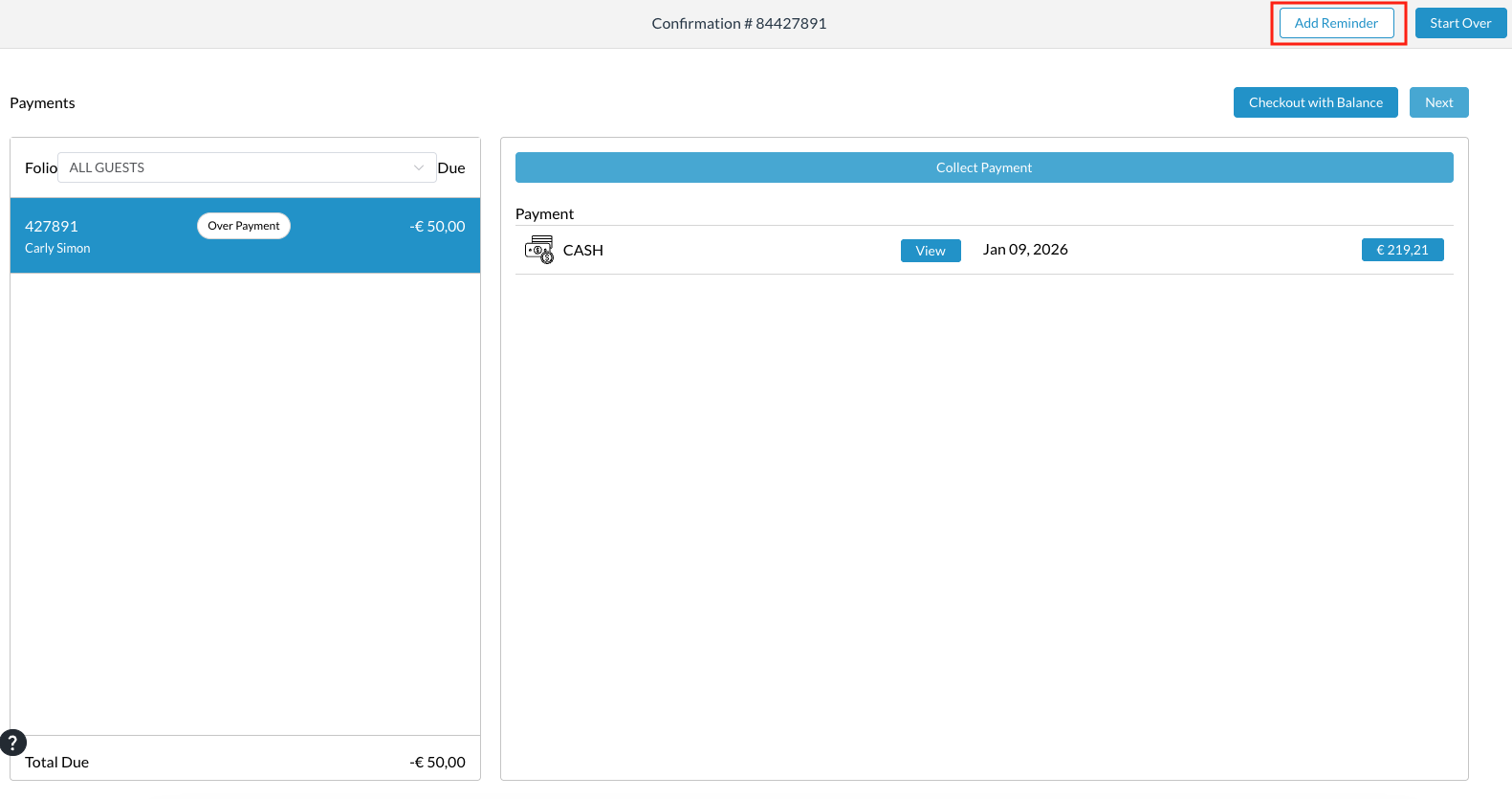Click the cash payment icon

coord(539,250)
